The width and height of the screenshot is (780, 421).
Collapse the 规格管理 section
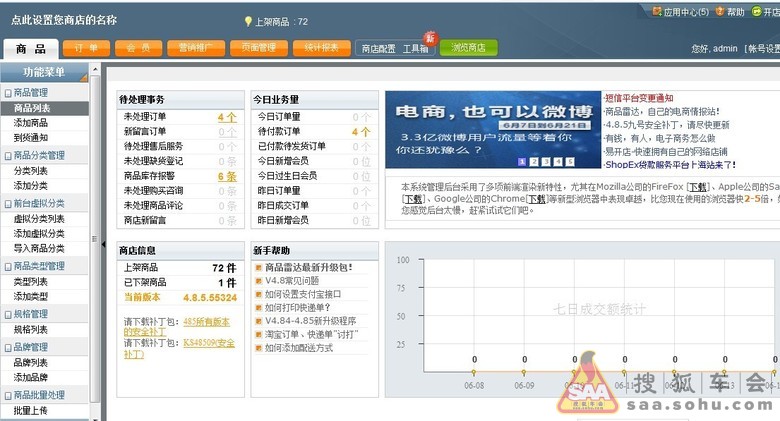(x=8, y=315)
